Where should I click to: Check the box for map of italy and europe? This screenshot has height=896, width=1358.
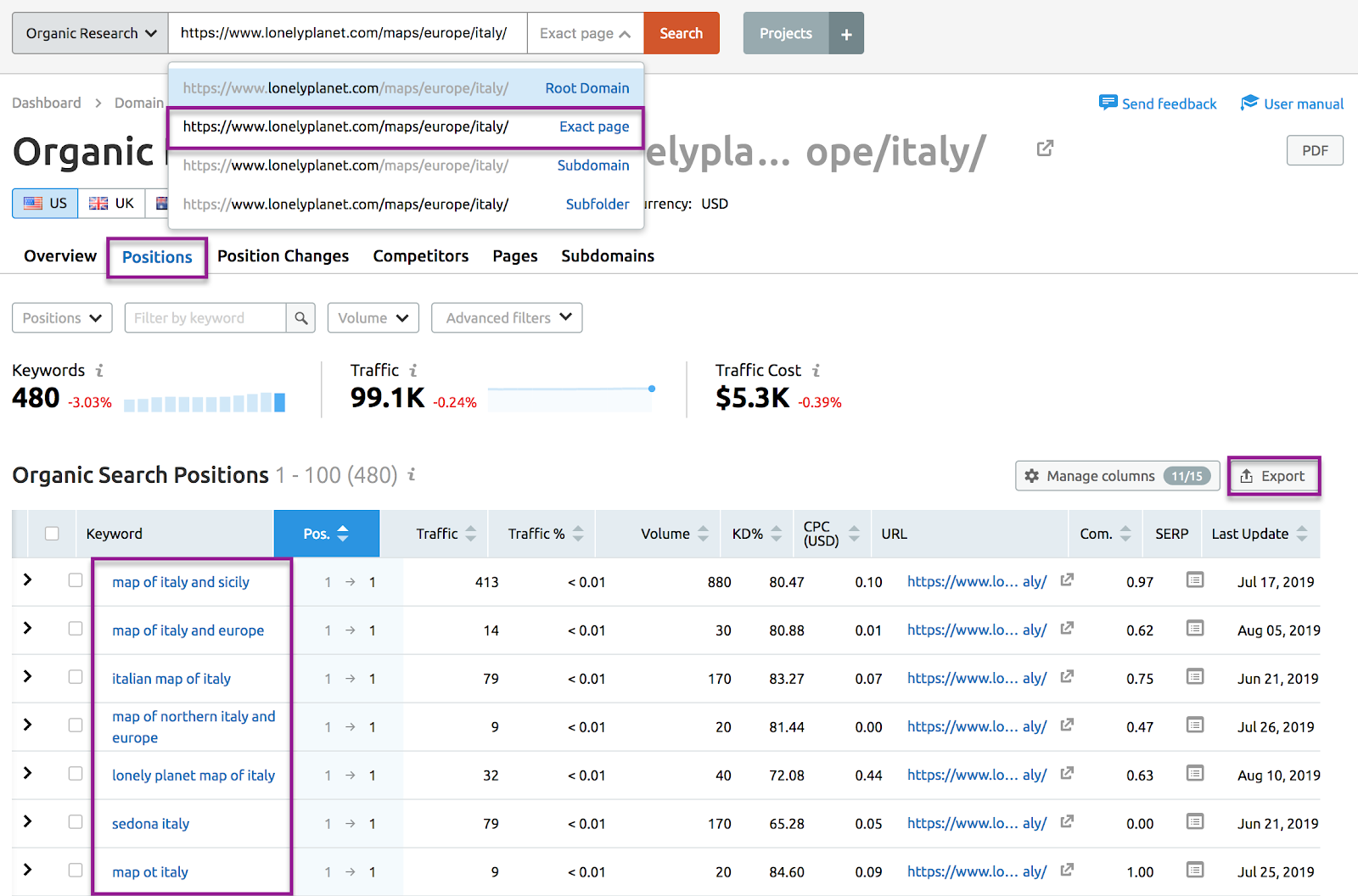click(x=76, y=629)
